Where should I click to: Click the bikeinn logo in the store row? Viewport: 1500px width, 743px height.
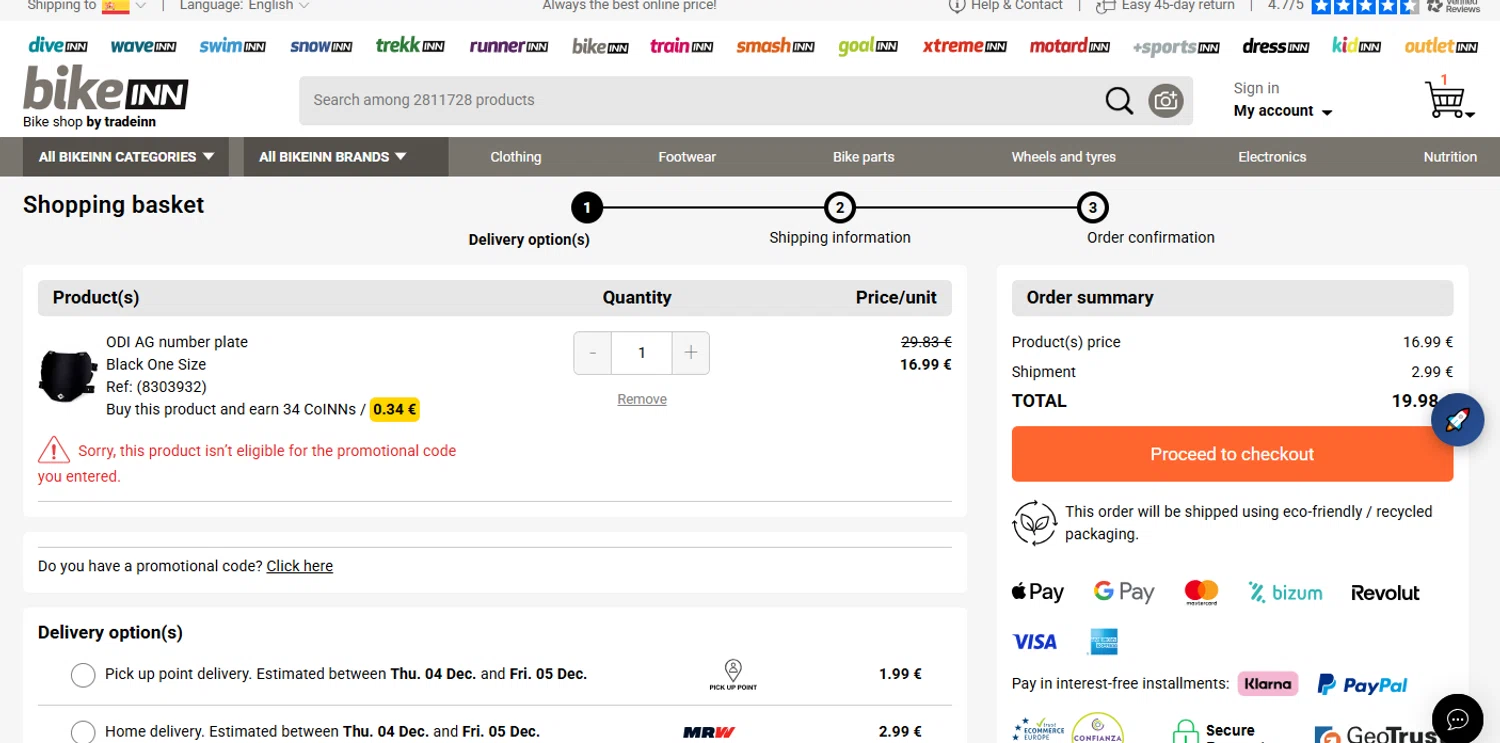[x=600, y=46]
